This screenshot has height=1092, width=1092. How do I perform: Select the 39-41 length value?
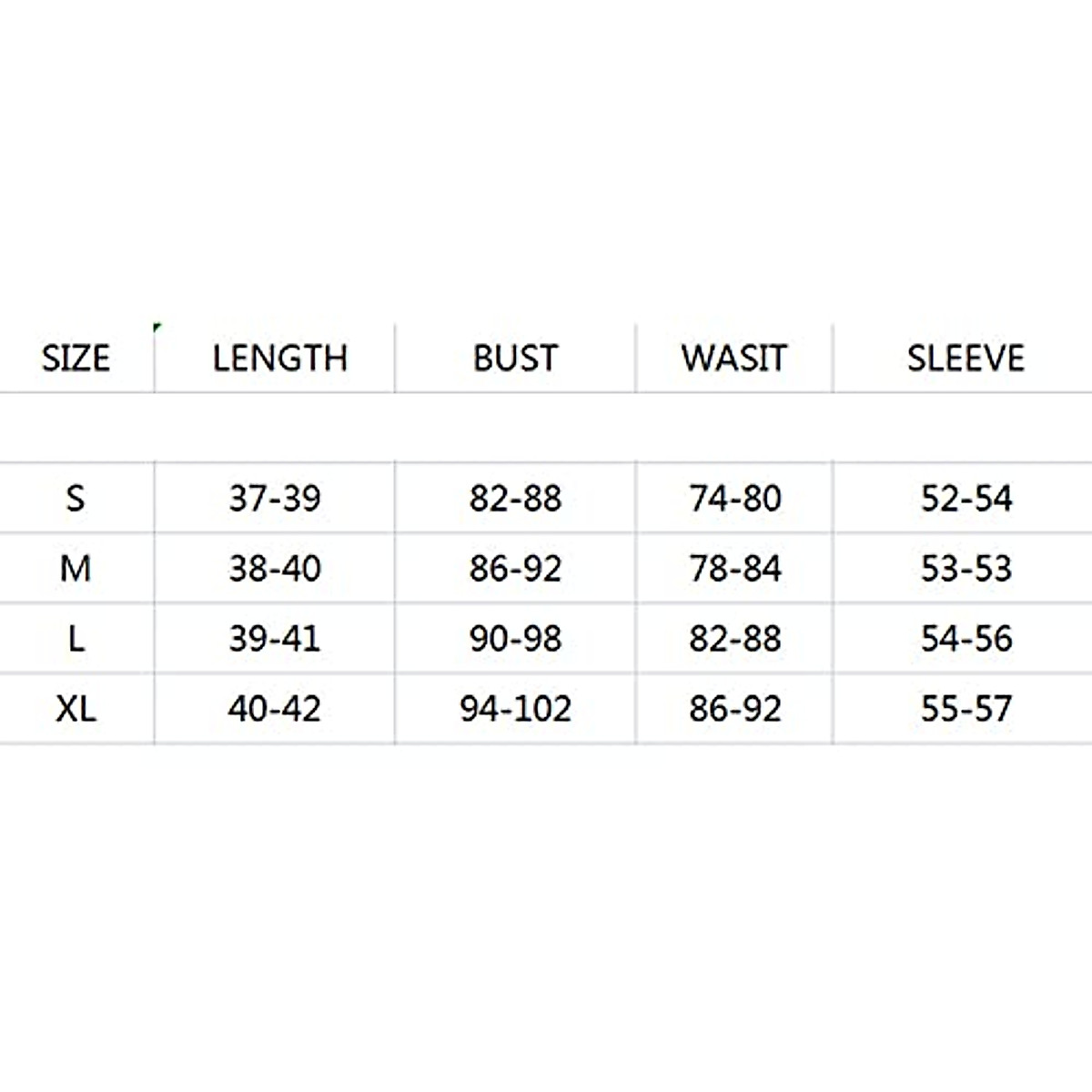[275, 639]
